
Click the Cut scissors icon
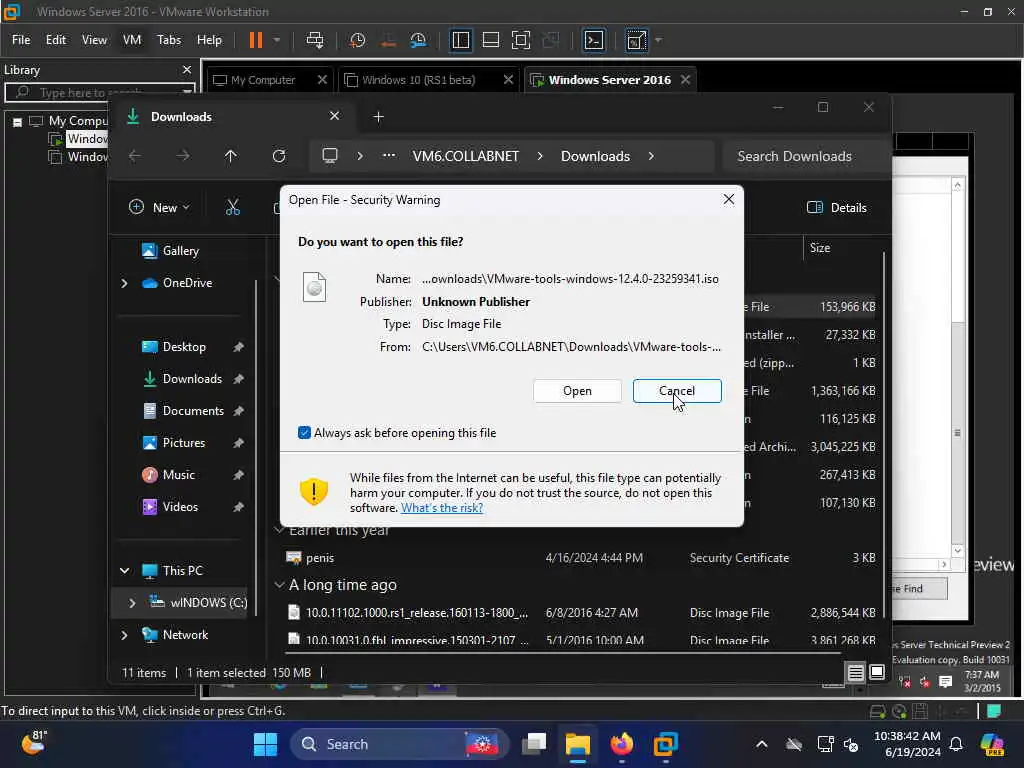point(232,208)
